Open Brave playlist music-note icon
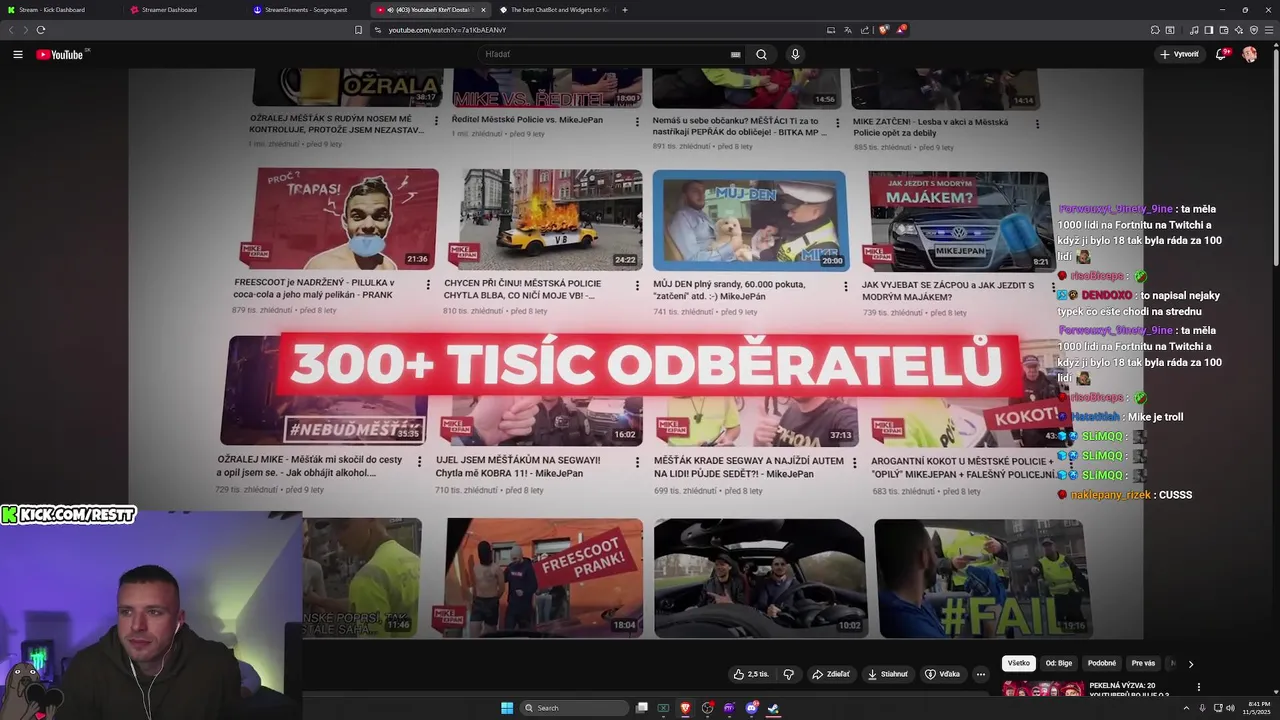Screen dimensions: 1280x720 coord(1193,30)
